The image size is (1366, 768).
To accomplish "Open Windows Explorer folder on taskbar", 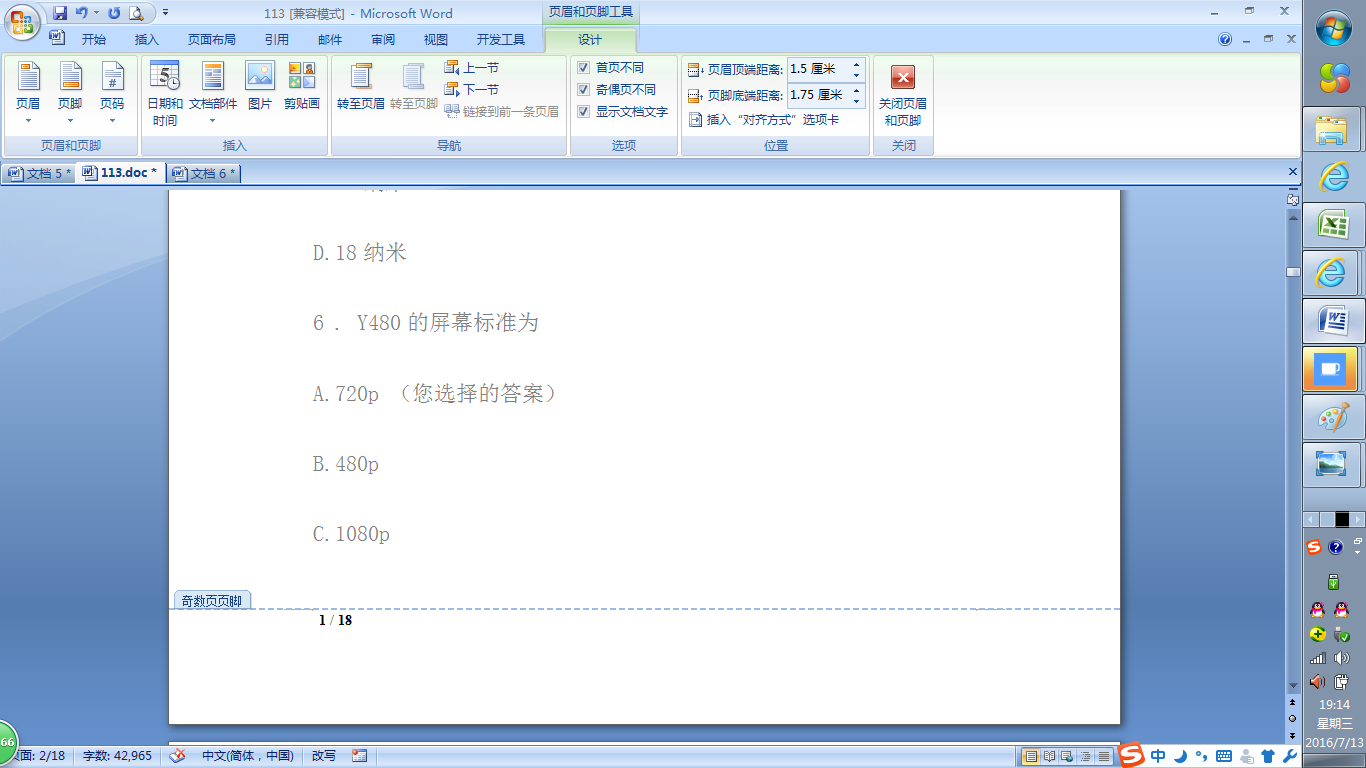I will click(1331, 128).
